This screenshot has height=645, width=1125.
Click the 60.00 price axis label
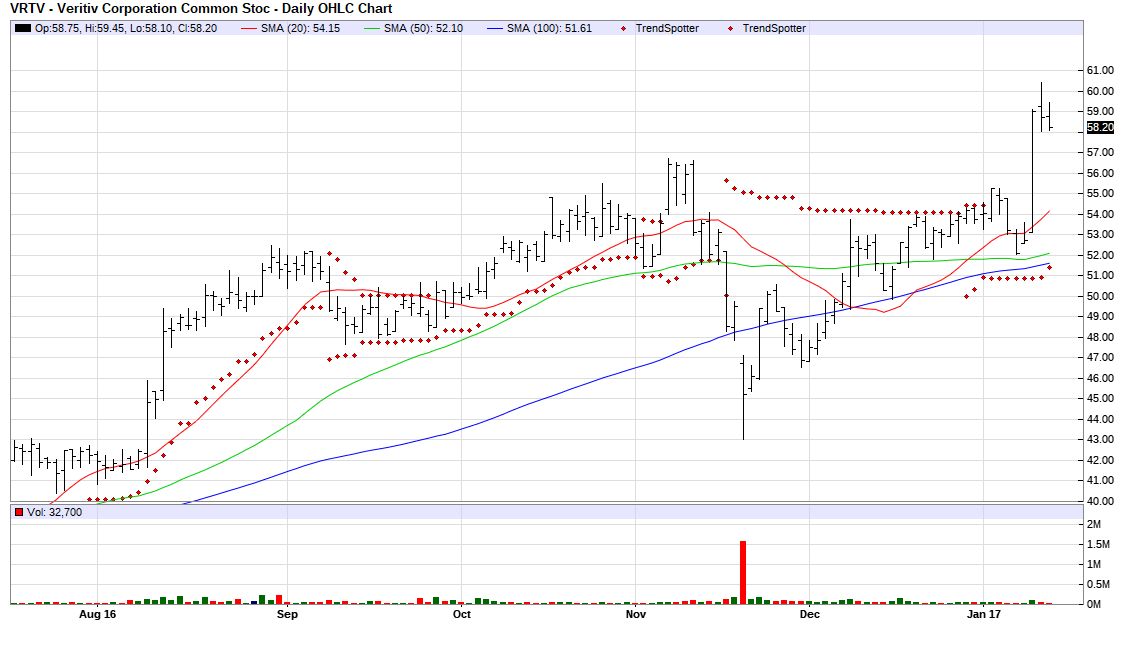tap(1100, 91)
